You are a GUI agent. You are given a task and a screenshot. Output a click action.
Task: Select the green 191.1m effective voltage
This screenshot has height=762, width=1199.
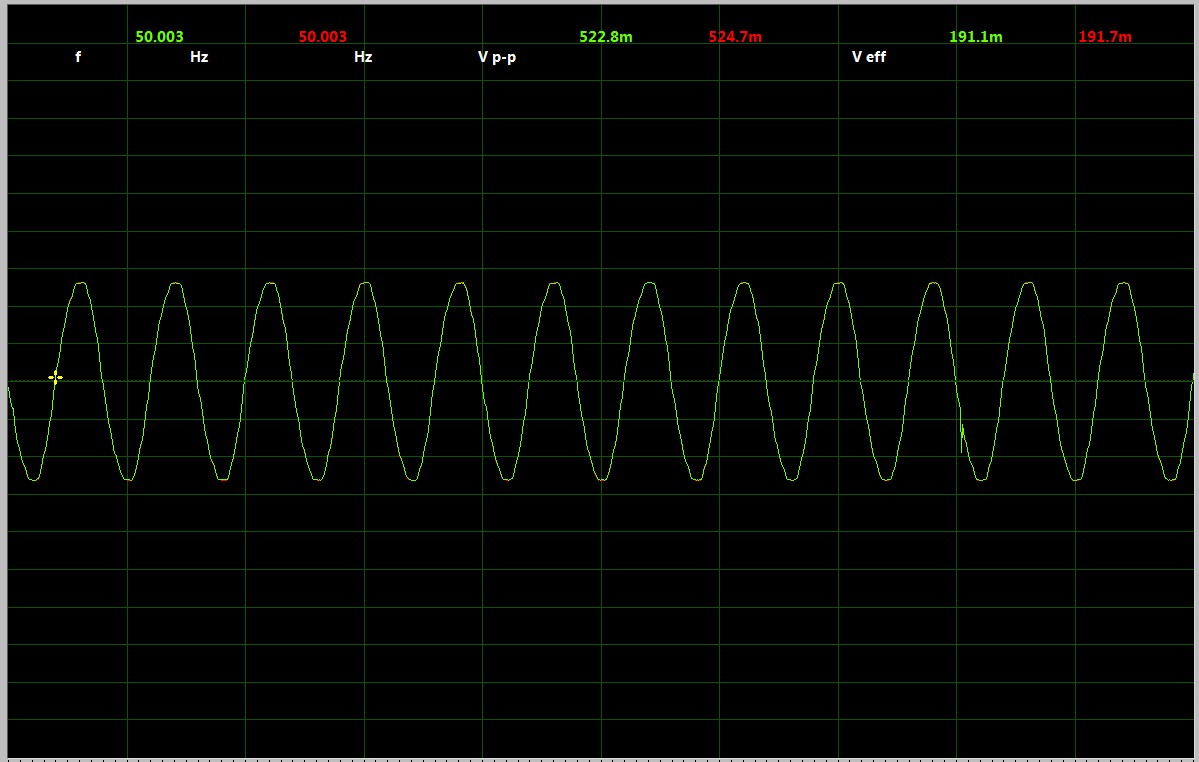click(x=976, y=37)
